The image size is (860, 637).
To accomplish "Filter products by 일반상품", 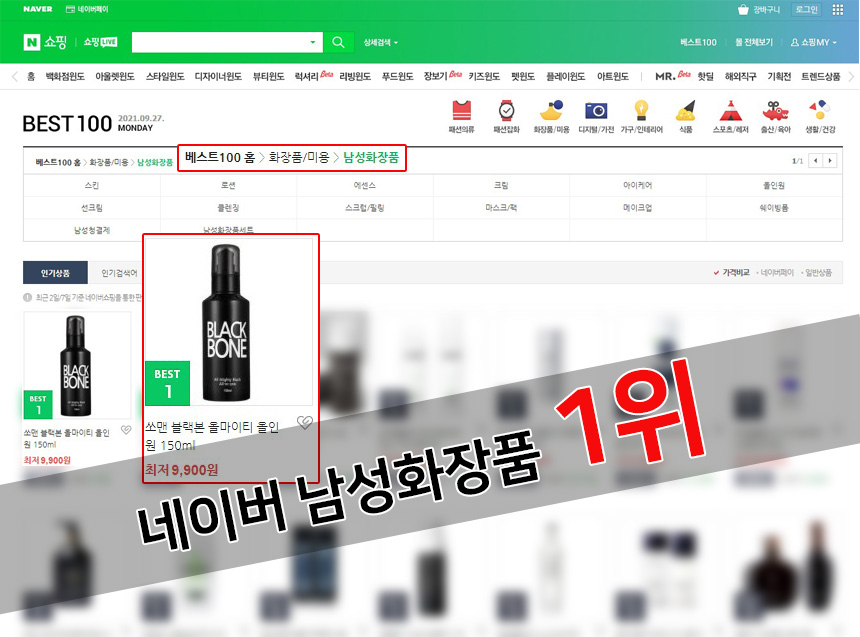I will pyautogui.click(x=817, y=273).
